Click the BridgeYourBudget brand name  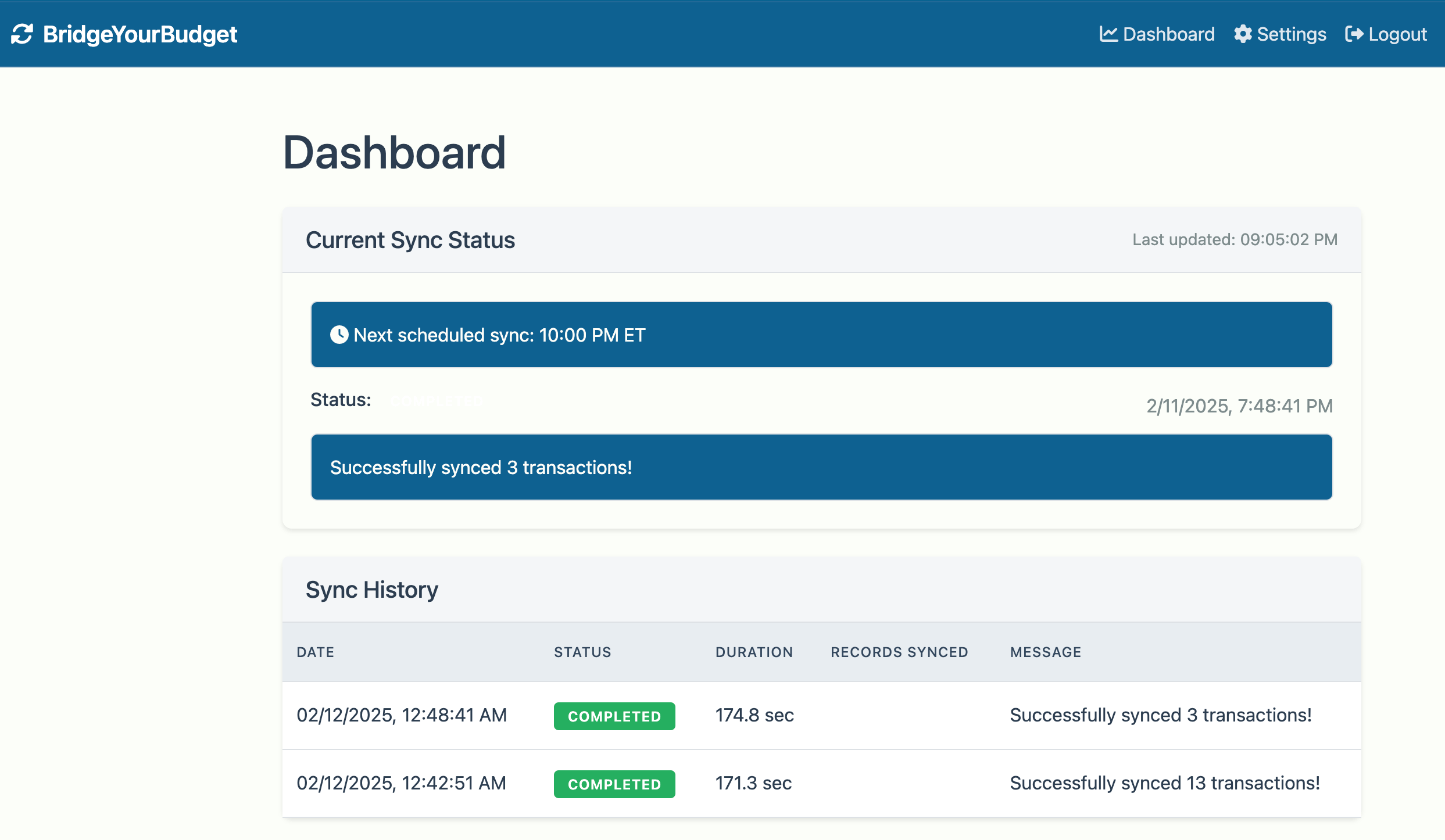[x=140, y=34]
